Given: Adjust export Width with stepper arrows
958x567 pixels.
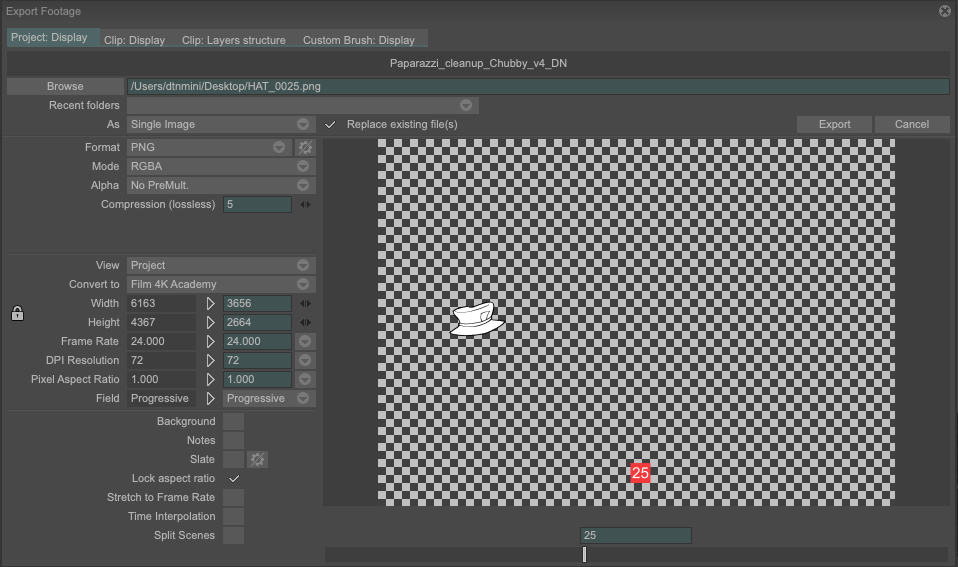Looking at the screenshot, I should click(305, 304).
